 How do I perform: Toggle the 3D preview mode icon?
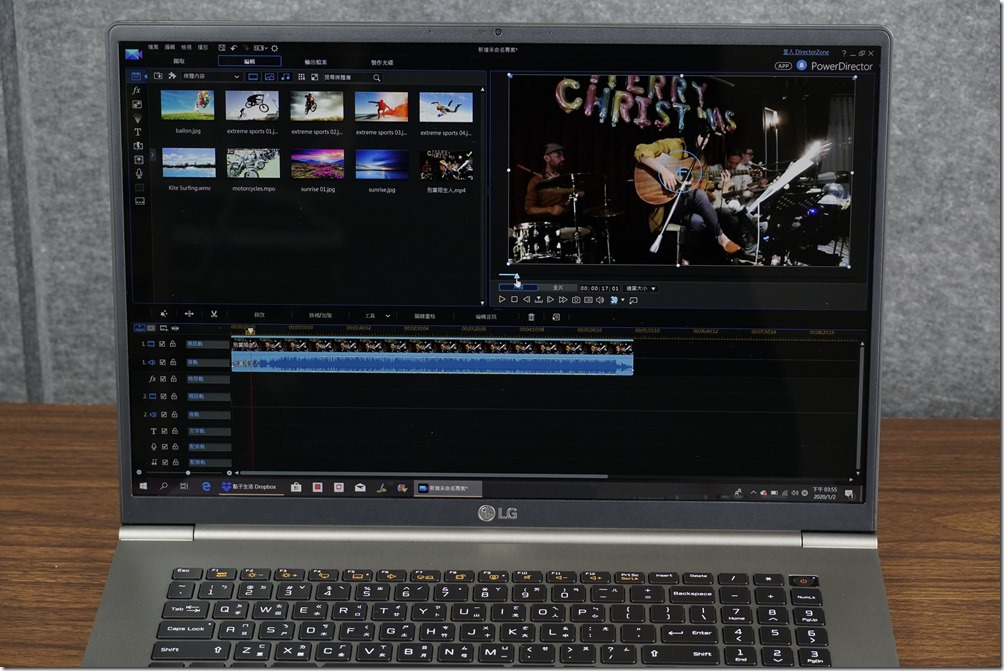[613, 300]
